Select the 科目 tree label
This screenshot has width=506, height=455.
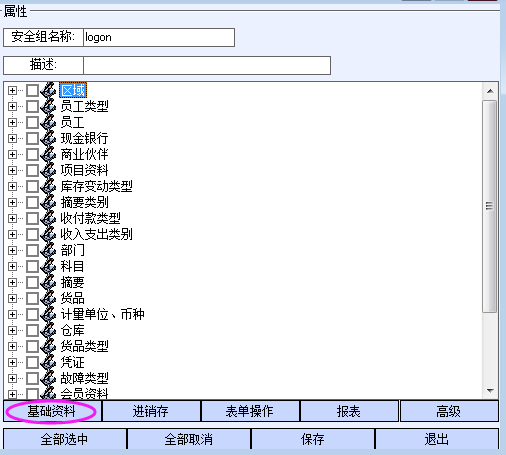73,266
